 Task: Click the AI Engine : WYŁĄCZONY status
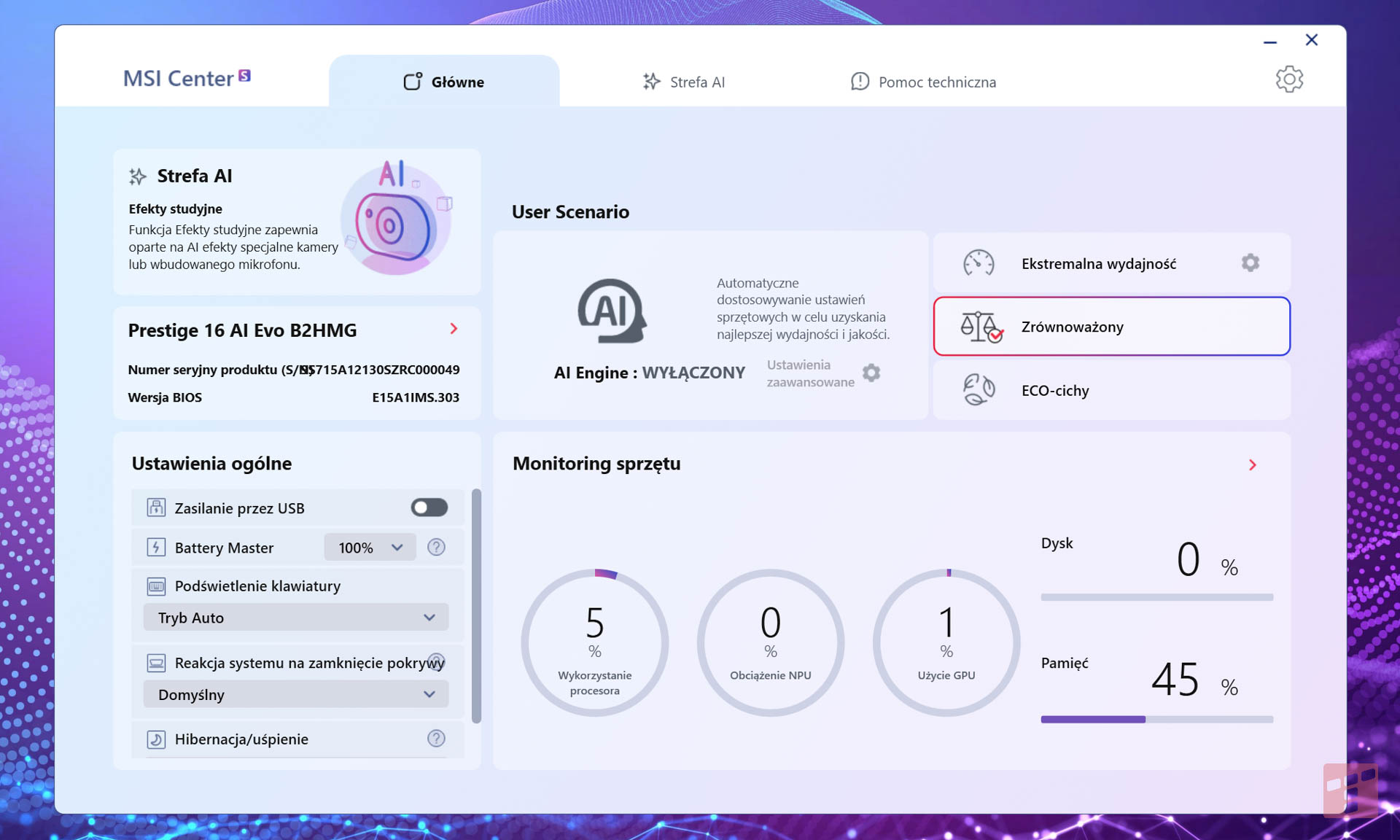650,373
